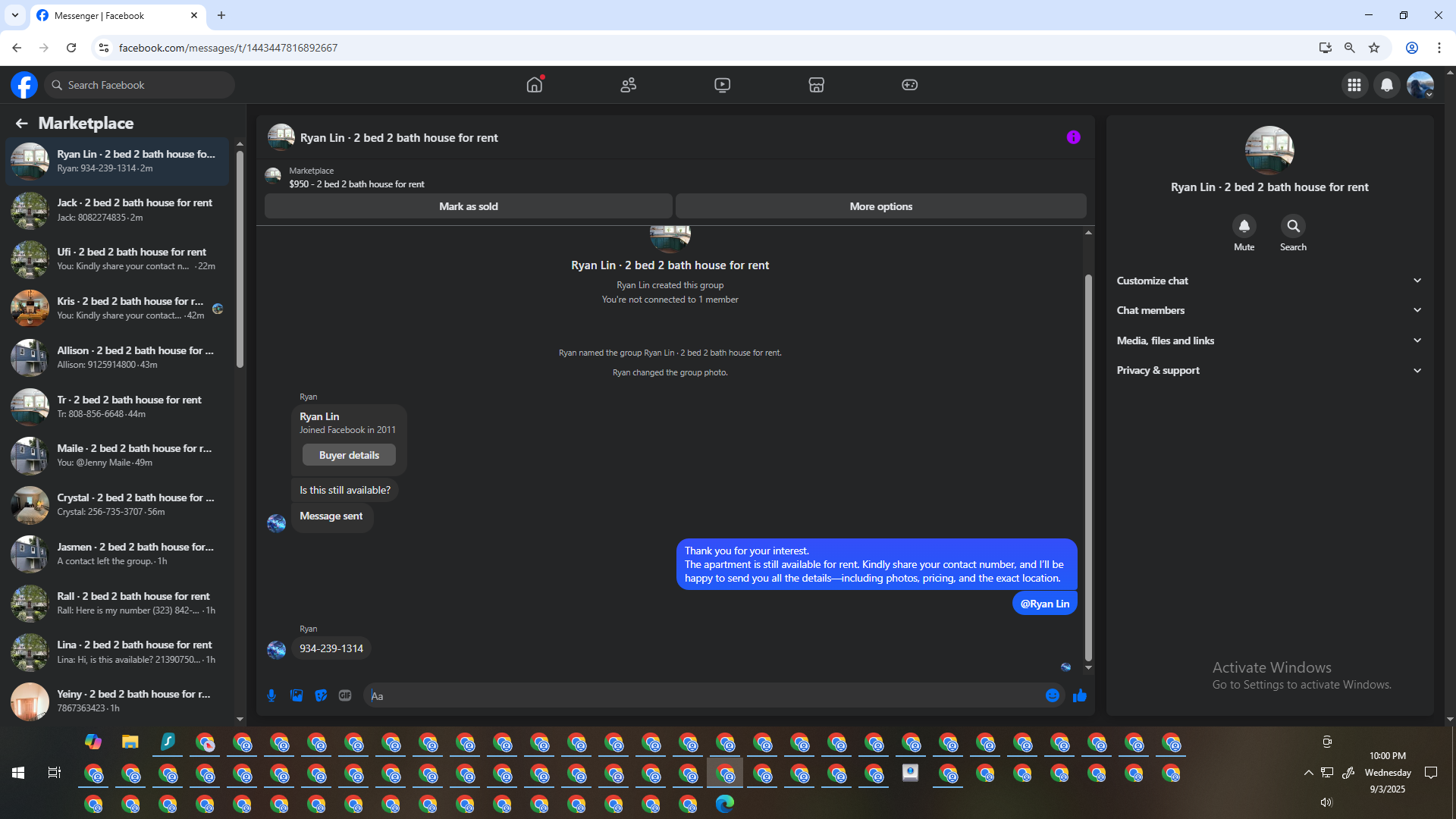The height and width of the screenshot is (819, 1456).
Task: Toggle the purple conversation info icon
Action: point(1074,137)
